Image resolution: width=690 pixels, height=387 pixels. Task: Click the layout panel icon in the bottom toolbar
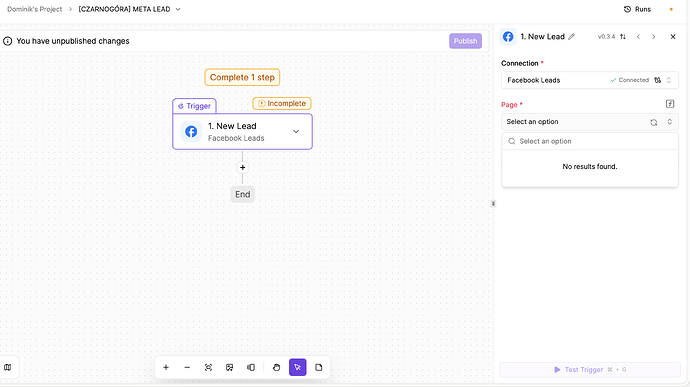251,367
